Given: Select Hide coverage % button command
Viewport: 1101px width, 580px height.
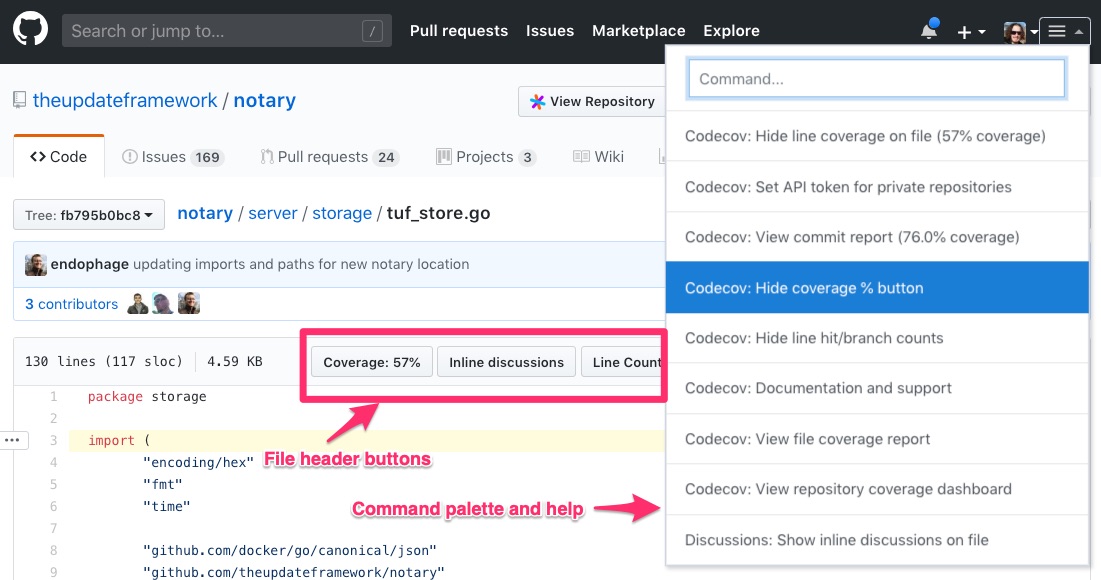Looking at the screenshot, I should [877, 288].
